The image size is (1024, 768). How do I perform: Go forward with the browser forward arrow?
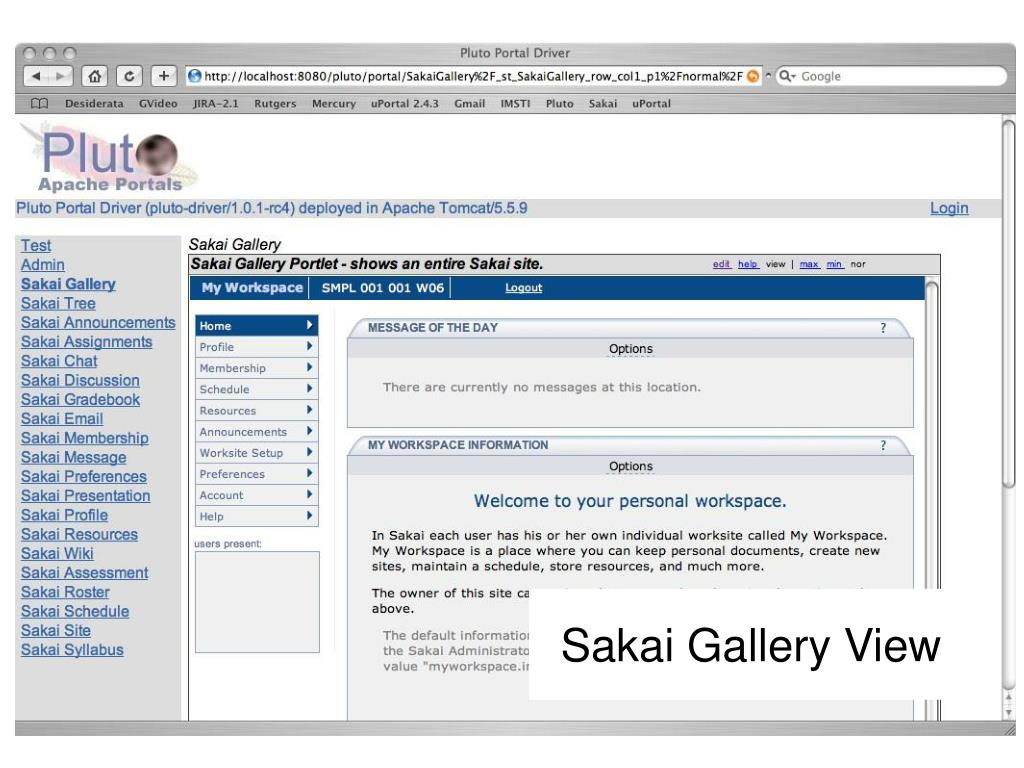click(x=61, y=76)
